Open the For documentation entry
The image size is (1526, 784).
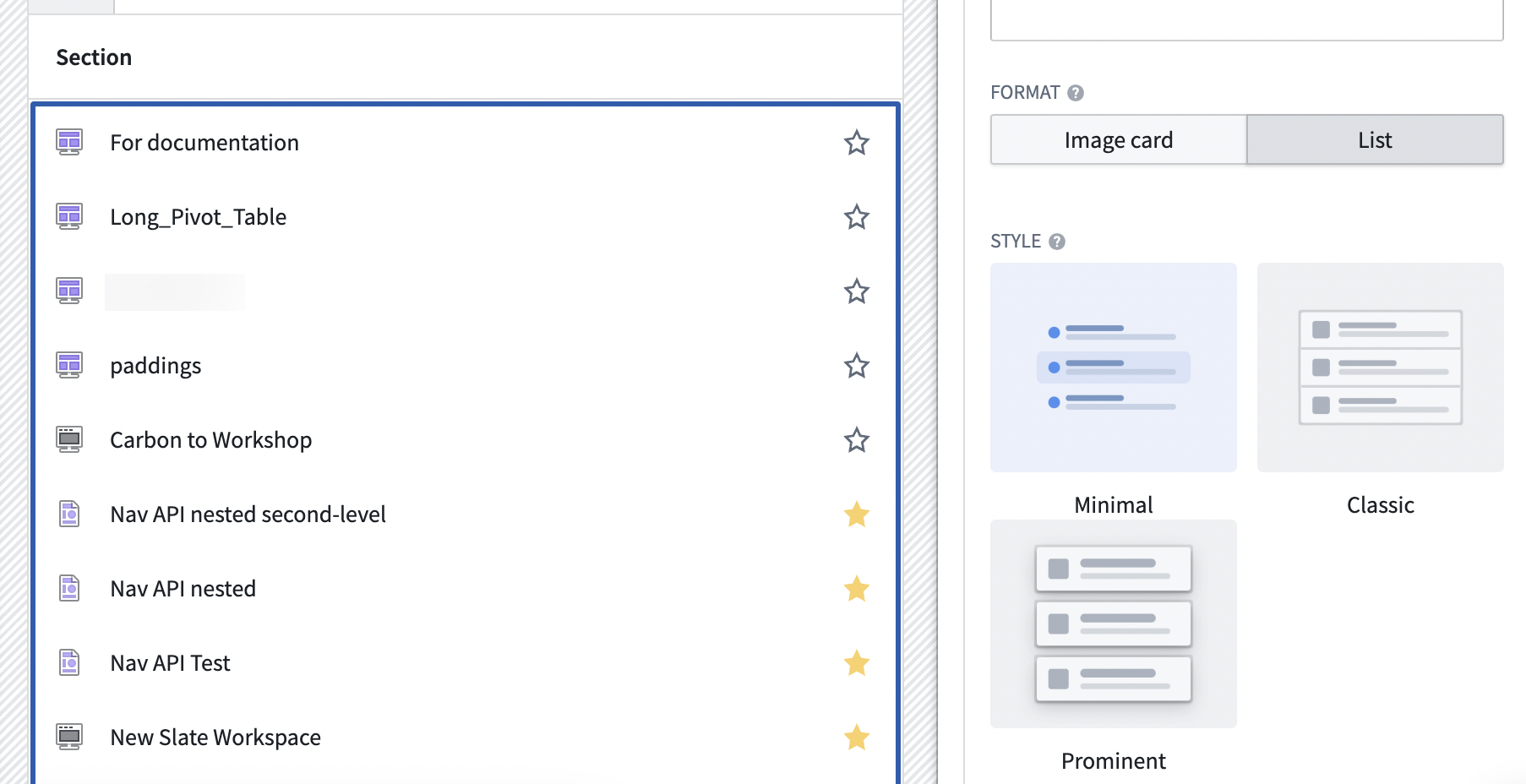point(204,143)
